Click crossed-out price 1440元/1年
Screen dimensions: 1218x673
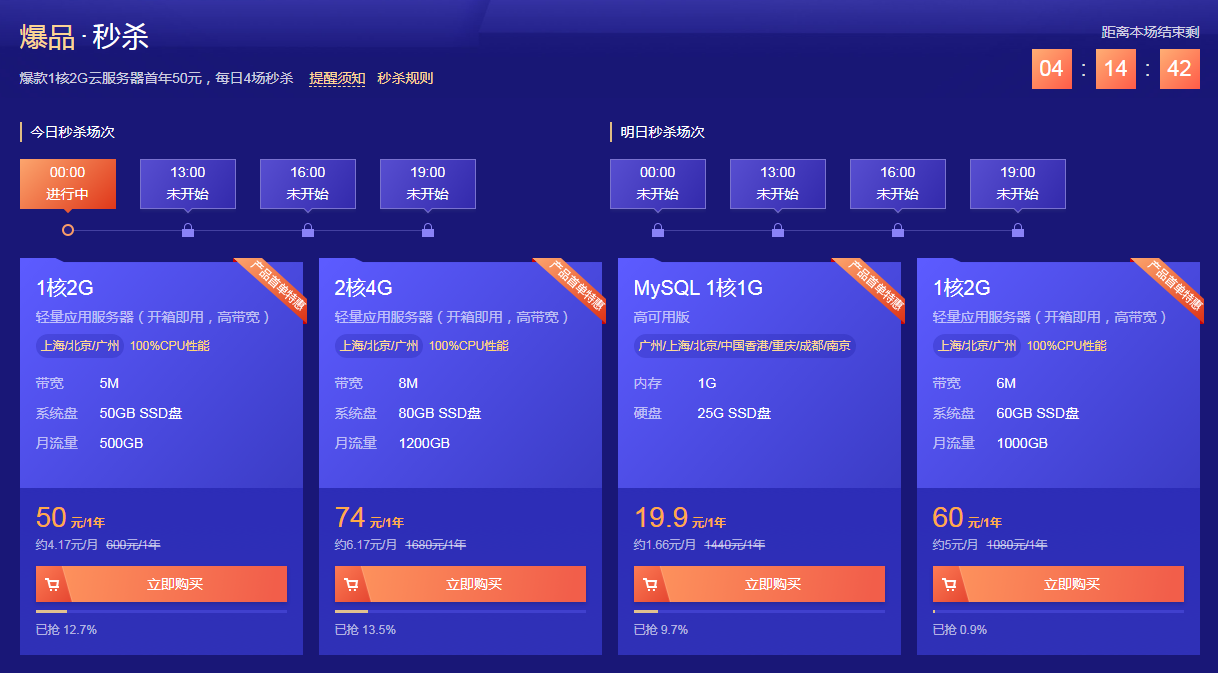[734, 545]
